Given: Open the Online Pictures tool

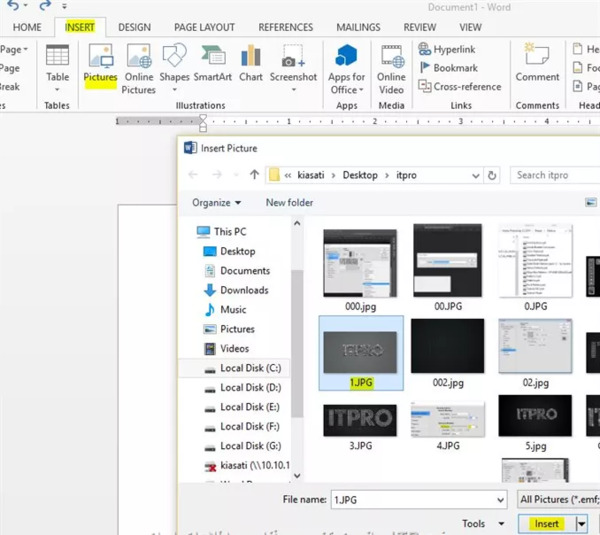Looking at the screenshot, I should tap(139, 69).
